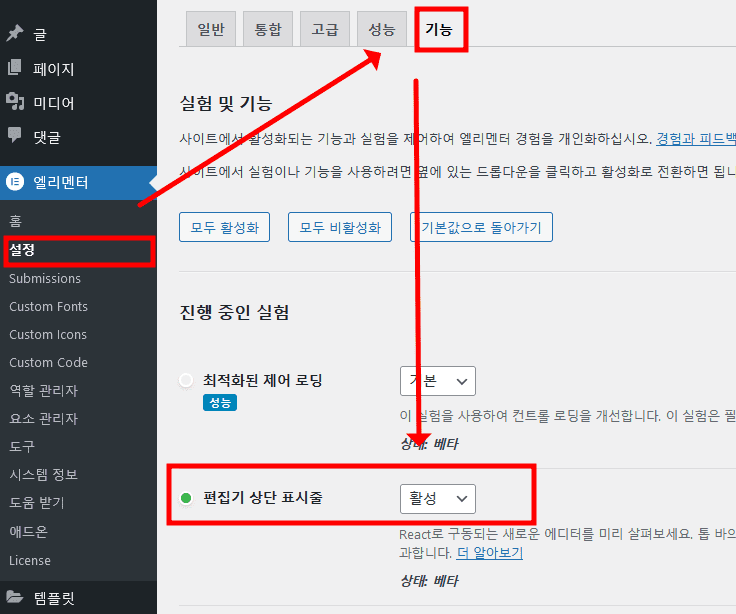Select Custom Fonts in the sidebar
This screenshot has height=614, width=736.
tap(48, 306)
